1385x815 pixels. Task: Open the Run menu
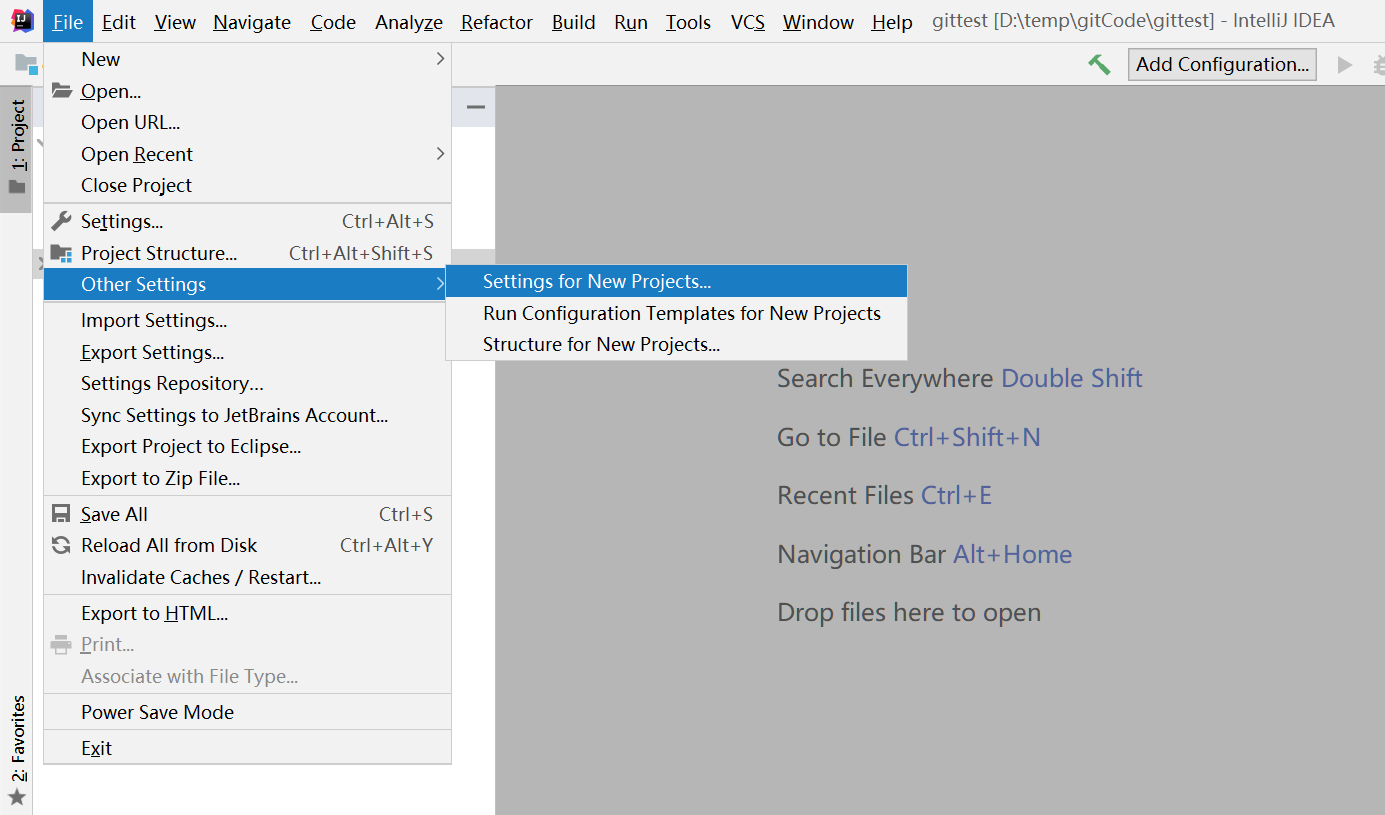pyautogui.click(x=631, y=22)
